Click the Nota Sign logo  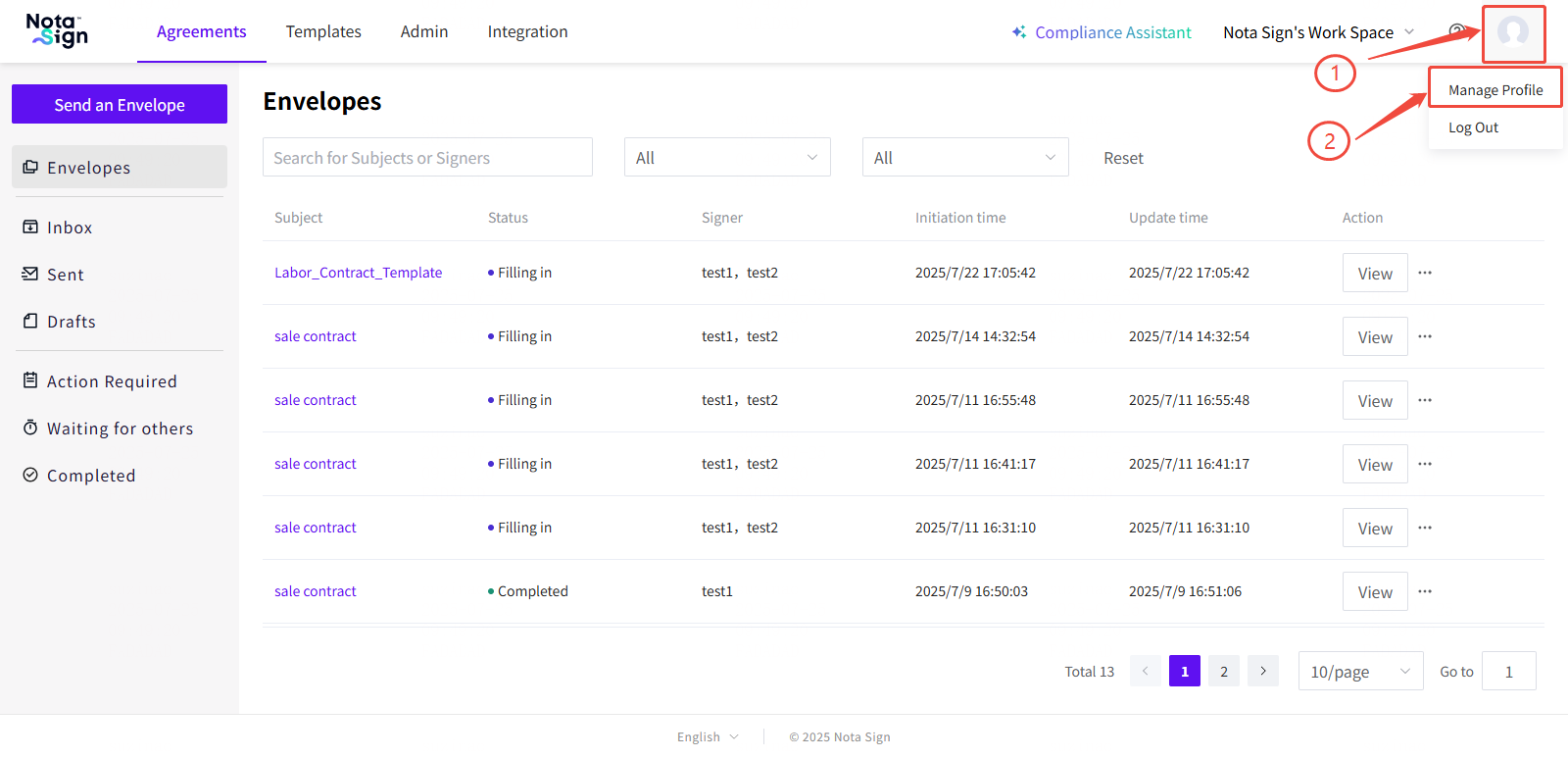[x=57, y=31]
